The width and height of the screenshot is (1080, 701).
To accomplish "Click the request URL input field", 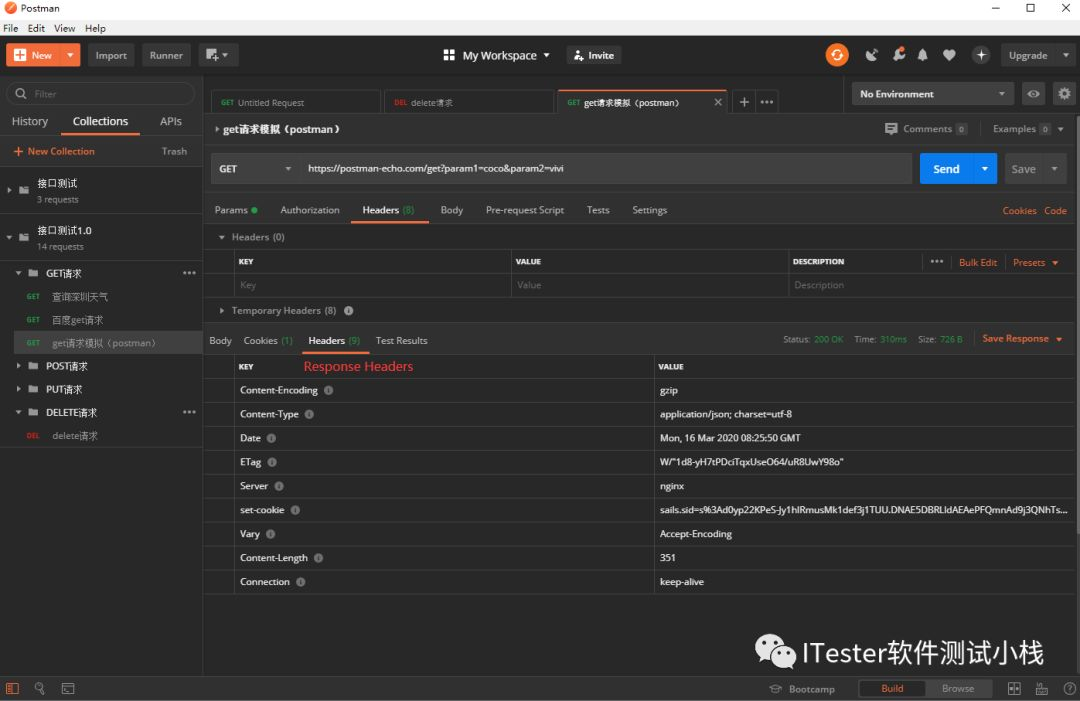I will (606, 169).
